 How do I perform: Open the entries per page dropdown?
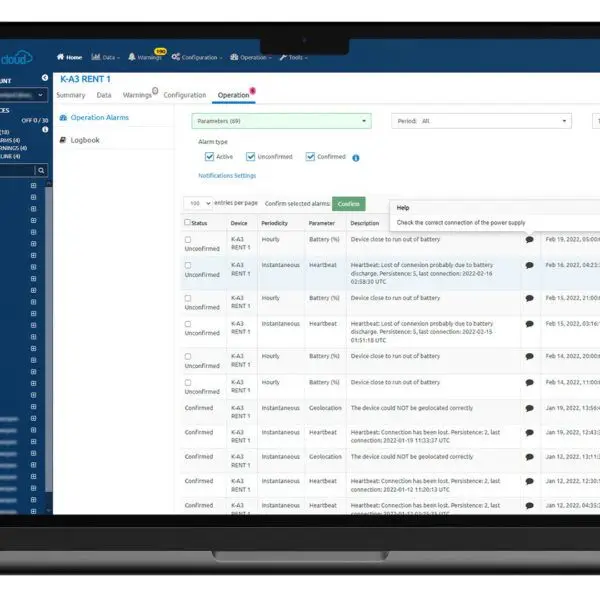coord(198,203)
